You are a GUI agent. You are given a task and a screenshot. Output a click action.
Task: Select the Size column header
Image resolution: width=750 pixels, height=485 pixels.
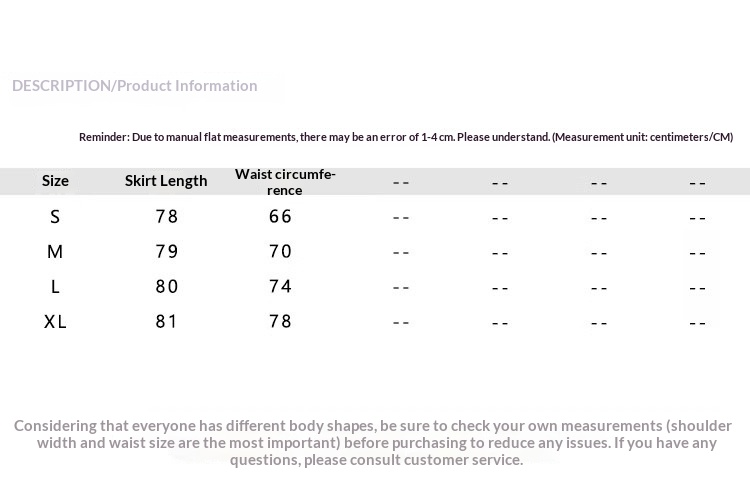pos(55,181)
